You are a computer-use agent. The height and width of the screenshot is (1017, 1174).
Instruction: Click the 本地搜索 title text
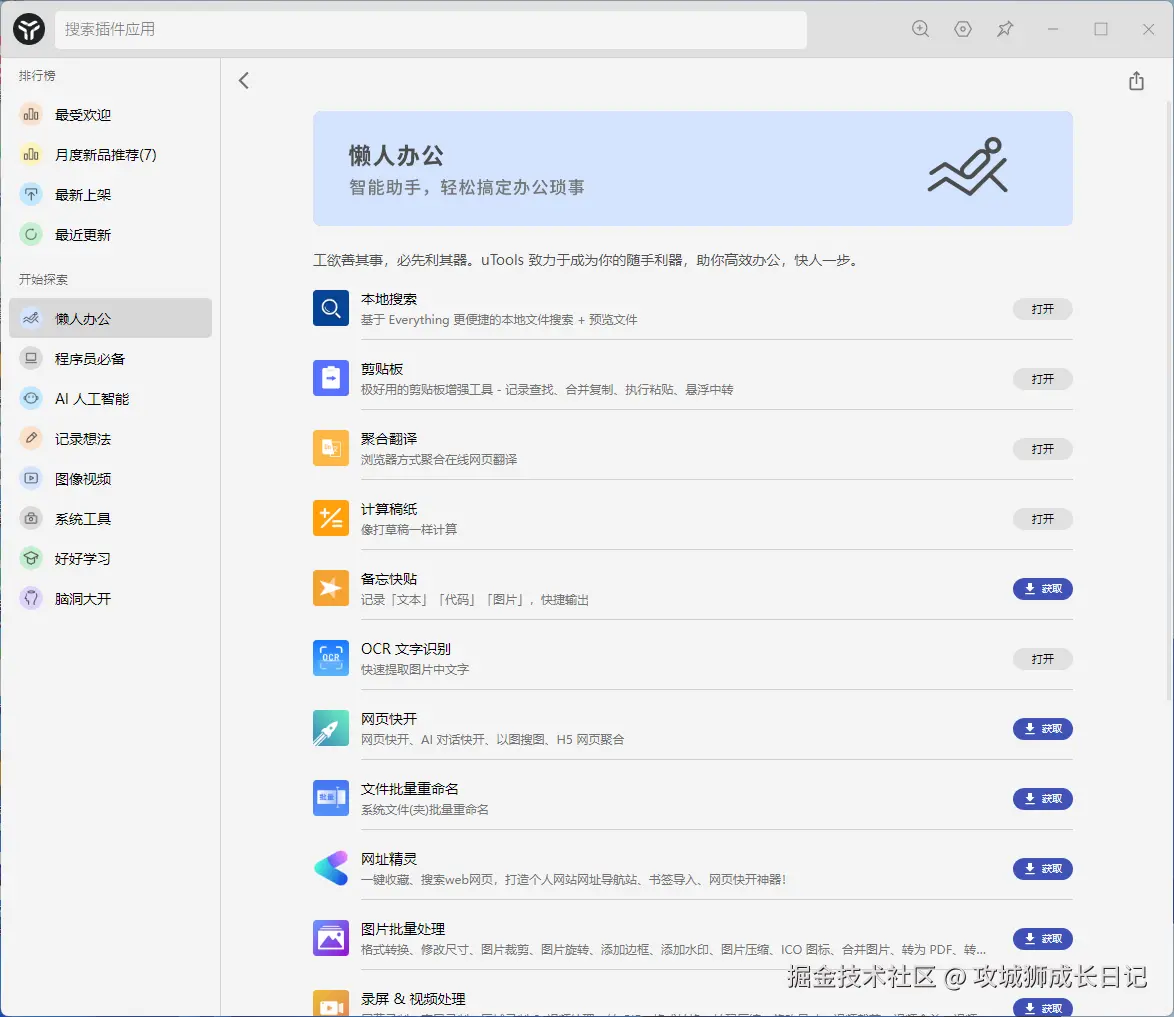[x=389, y=299]
